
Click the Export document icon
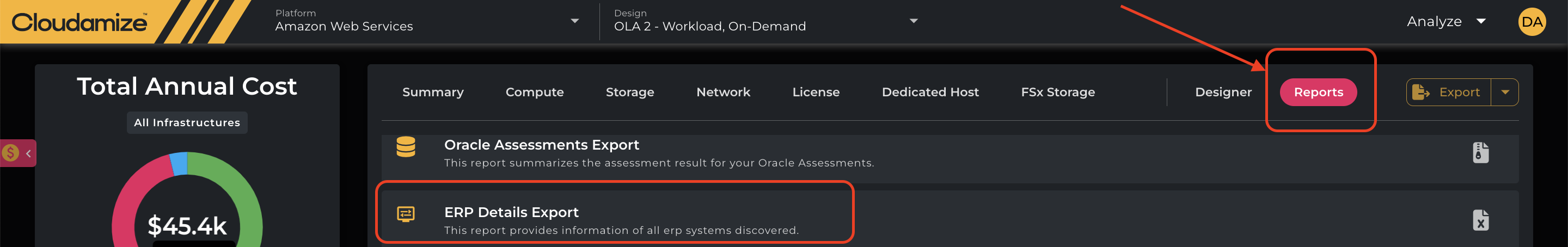(x=1420, y=92)
